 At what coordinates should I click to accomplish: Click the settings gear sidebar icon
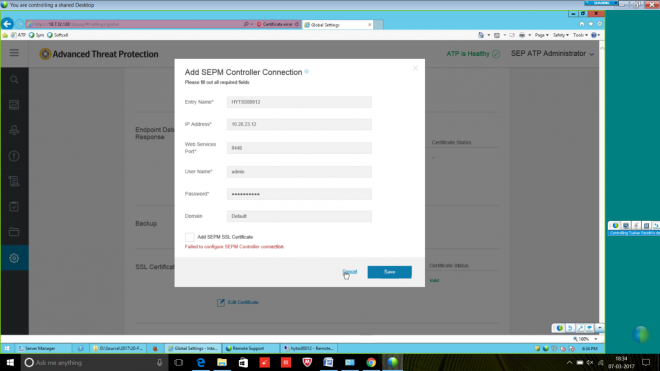point(14,258)
